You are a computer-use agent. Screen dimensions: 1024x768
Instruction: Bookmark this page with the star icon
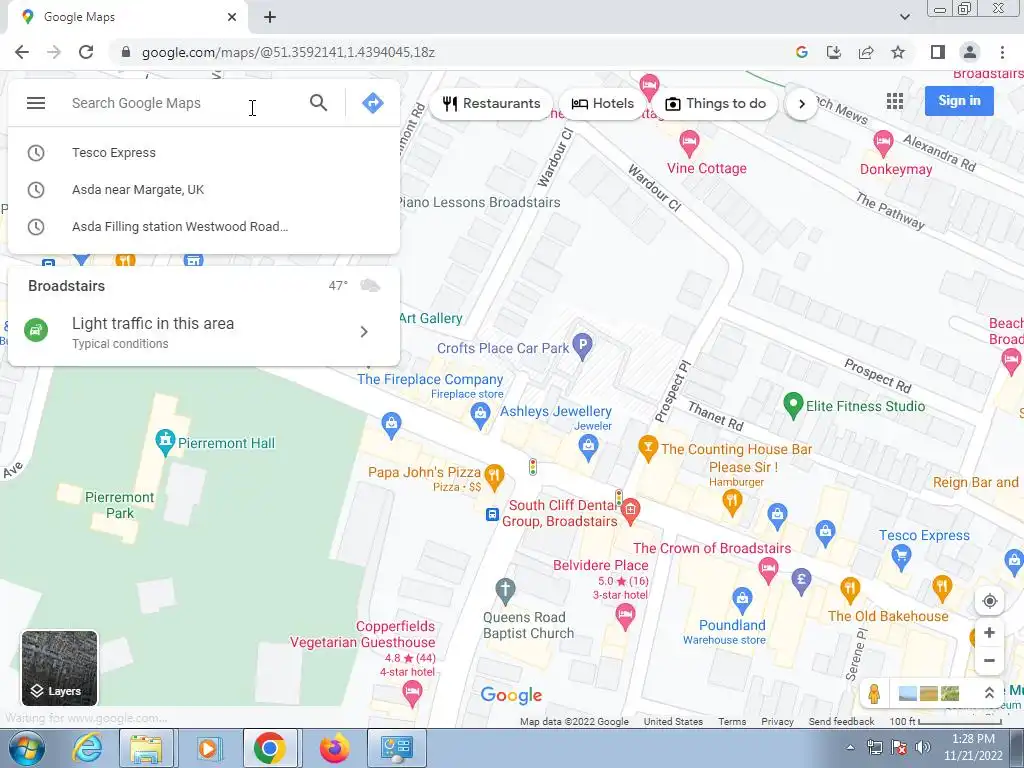[898, 52]
